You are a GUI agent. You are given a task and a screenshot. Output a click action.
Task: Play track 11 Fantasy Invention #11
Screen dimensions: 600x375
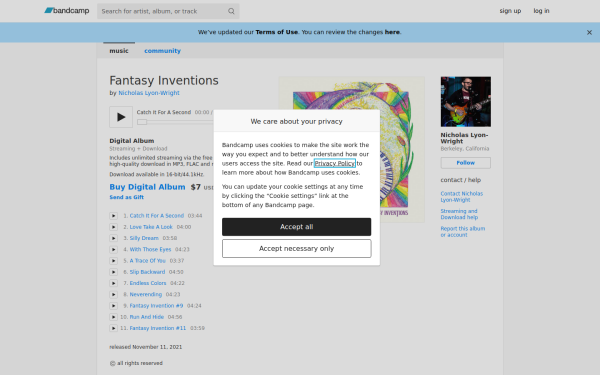click(114, 328)
